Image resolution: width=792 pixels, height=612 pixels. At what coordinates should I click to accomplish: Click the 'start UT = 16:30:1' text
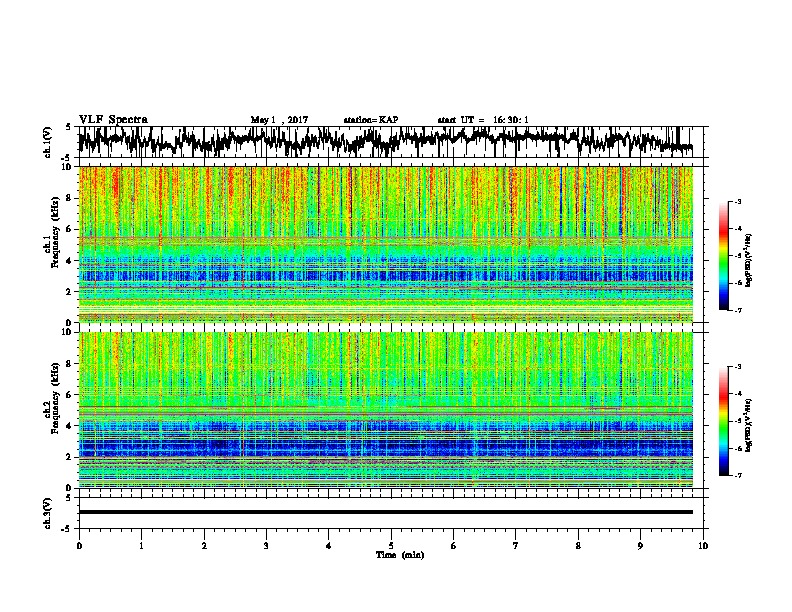coord(483,120)
